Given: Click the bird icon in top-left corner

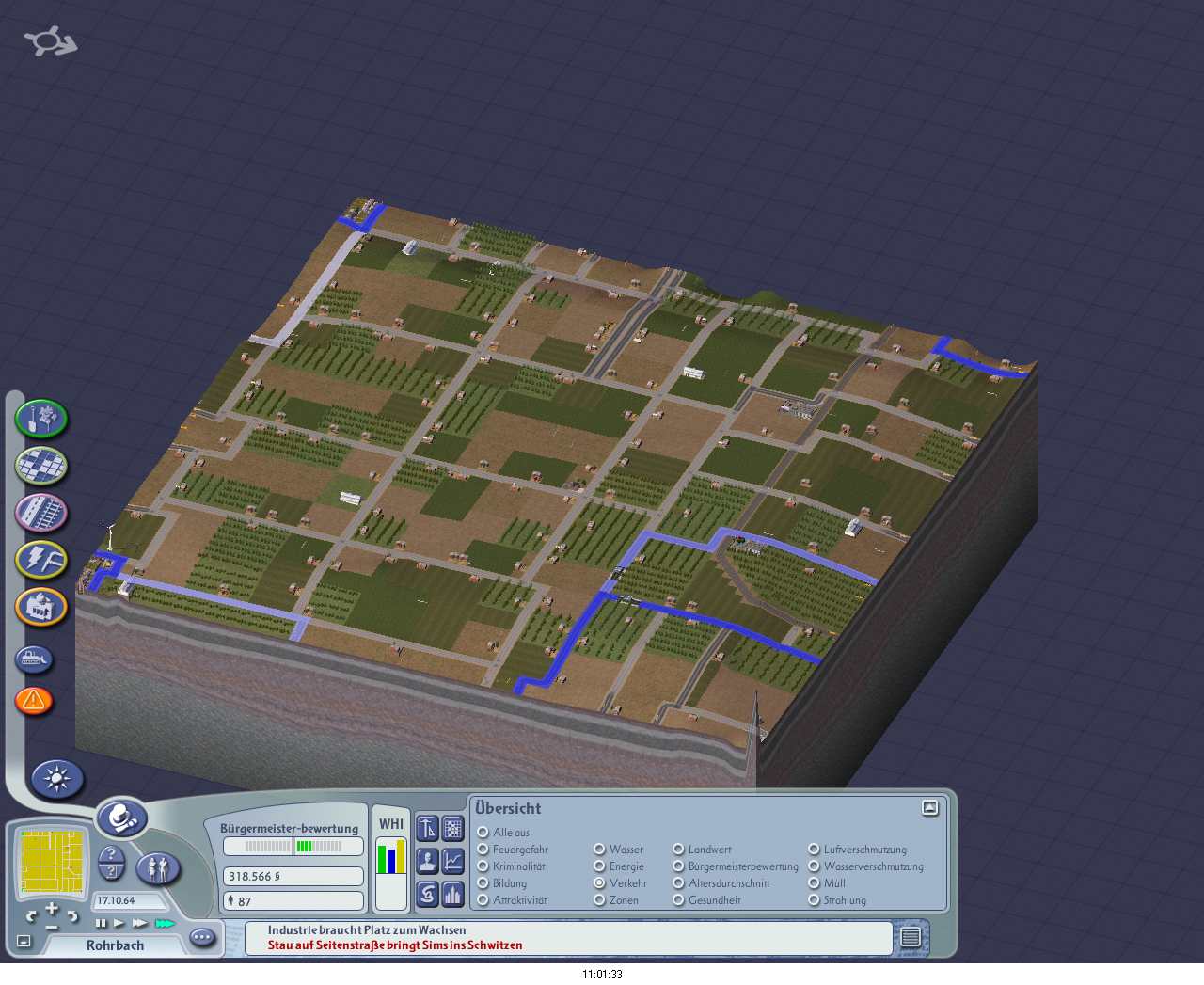Looking at the screenshot, I should click(51, 41).
